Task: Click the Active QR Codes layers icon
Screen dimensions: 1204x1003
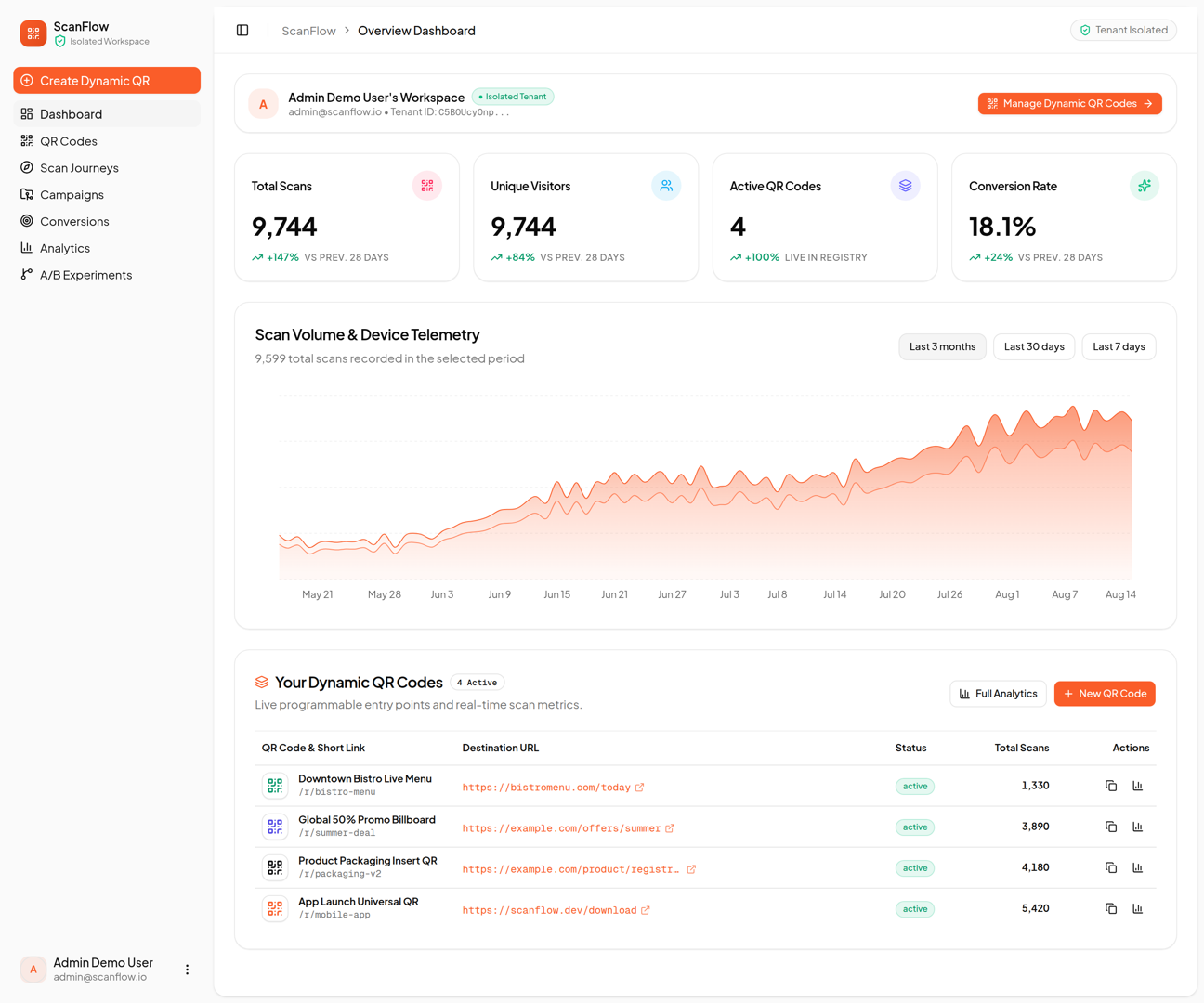Action: point(905,186)
